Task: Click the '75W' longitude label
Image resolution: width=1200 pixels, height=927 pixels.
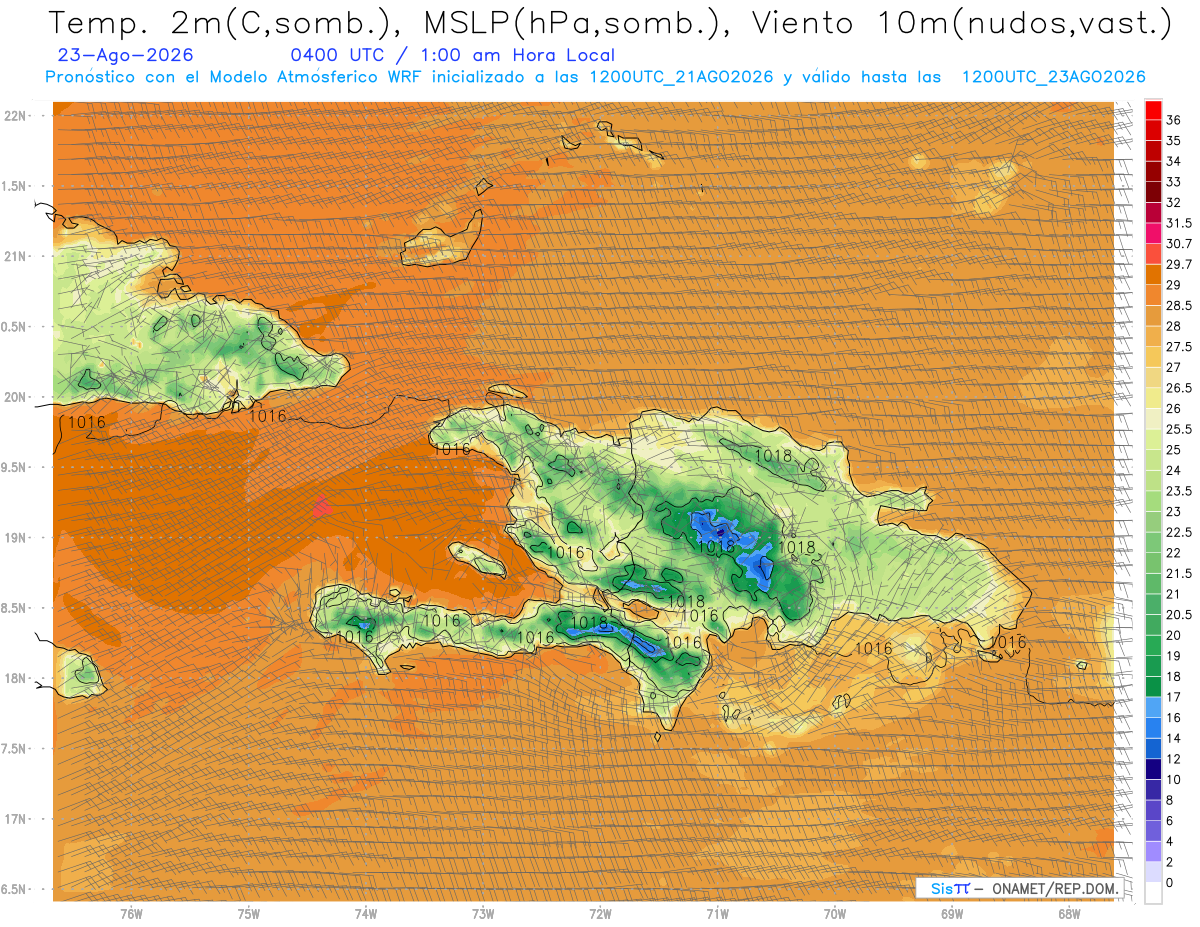Action: pos(249,914)
